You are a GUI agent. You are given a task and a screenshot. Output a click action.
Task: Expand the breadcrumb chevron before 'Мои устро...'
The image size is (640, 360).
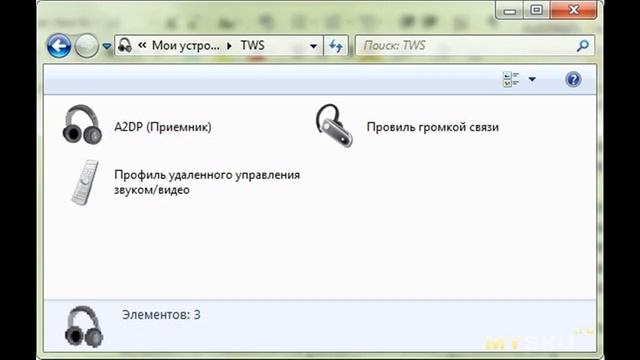tap(142, 45)
